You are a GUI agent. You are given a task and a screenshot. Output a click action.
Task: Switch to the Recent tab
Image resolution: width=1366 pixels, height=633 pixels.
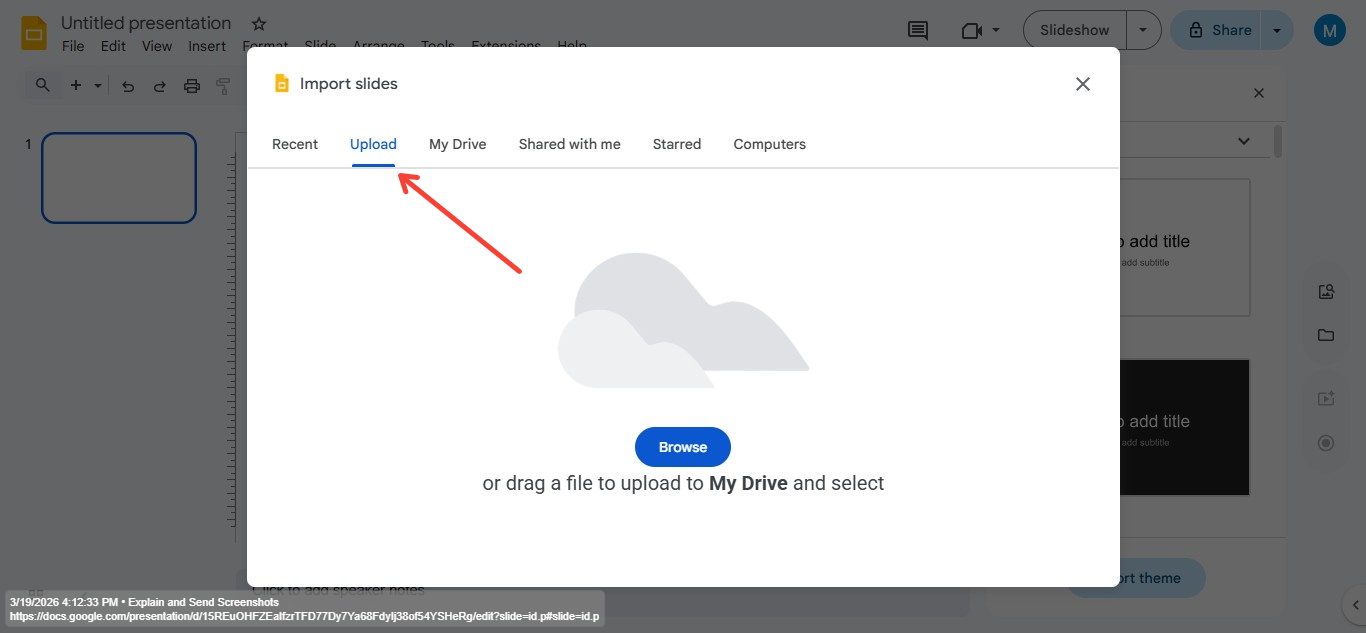(295, 144)
